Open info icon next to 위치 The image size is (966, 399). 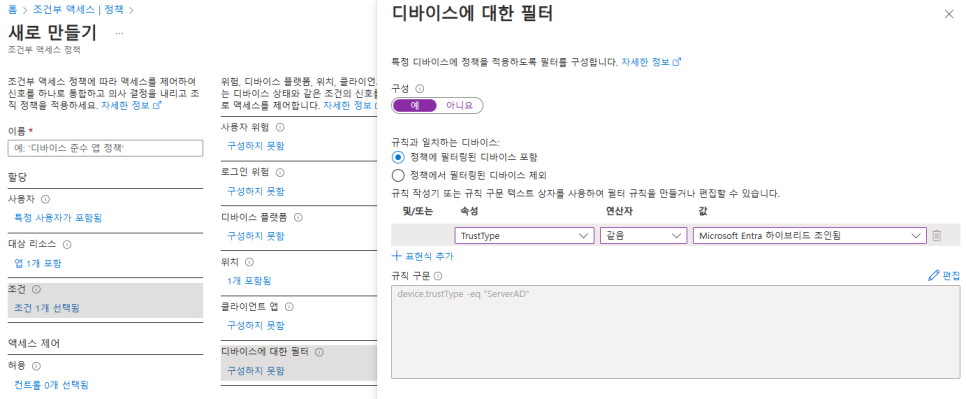coord(249,262)
